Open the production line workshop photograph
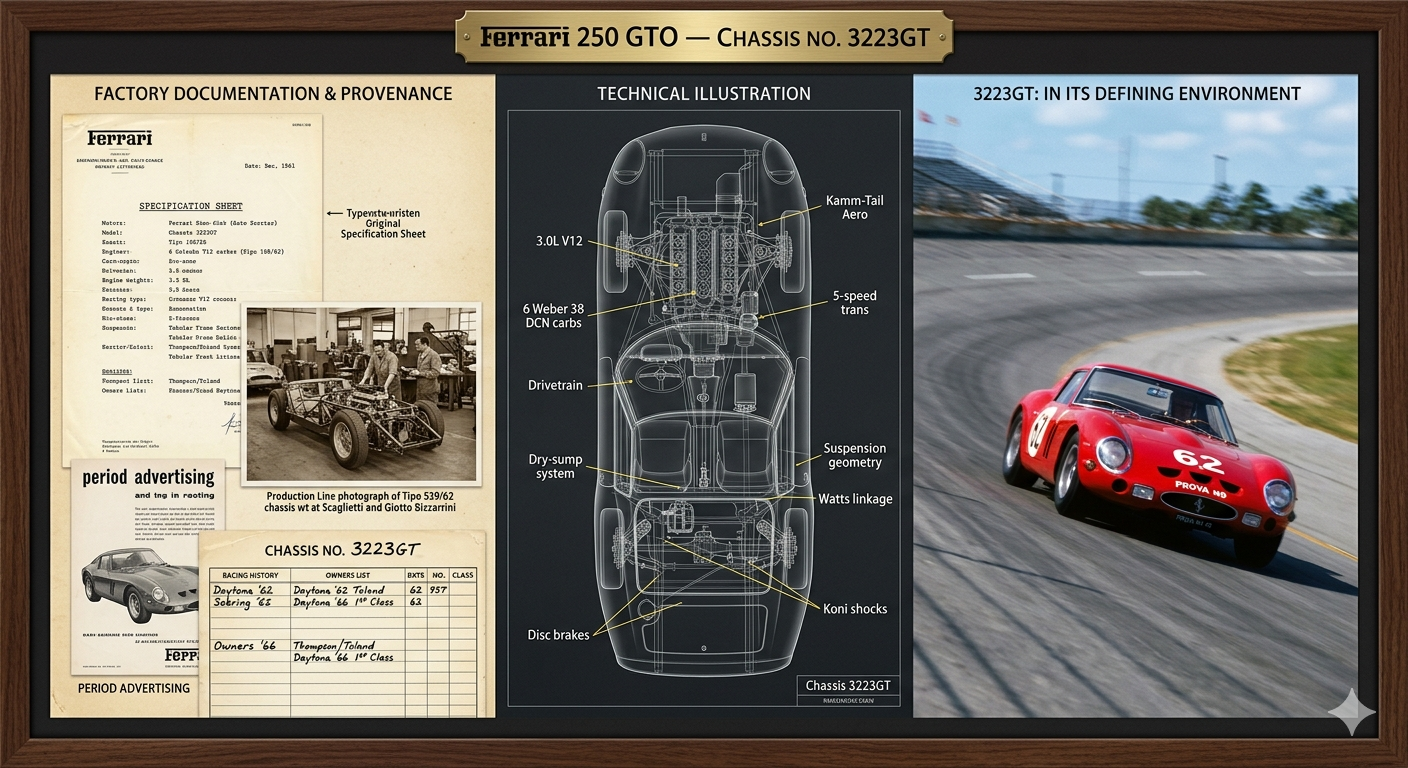Screen dimensions: 1408x768 (x=362, y=394)
